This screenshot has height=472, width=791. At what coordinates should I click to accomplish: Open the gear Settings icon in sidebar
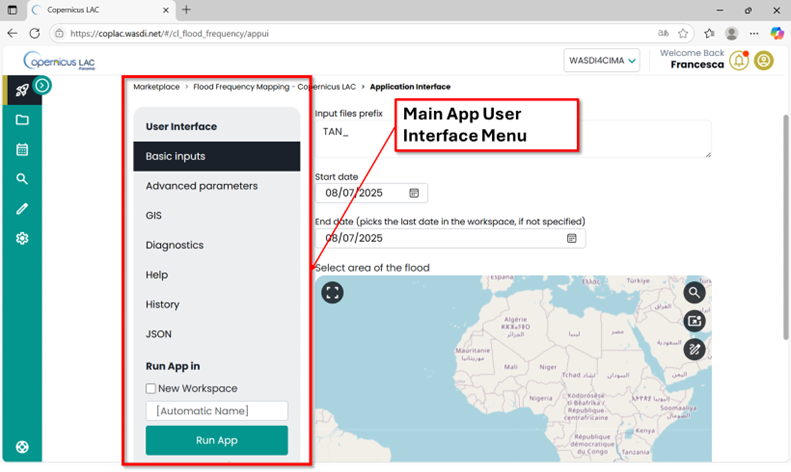22,238
